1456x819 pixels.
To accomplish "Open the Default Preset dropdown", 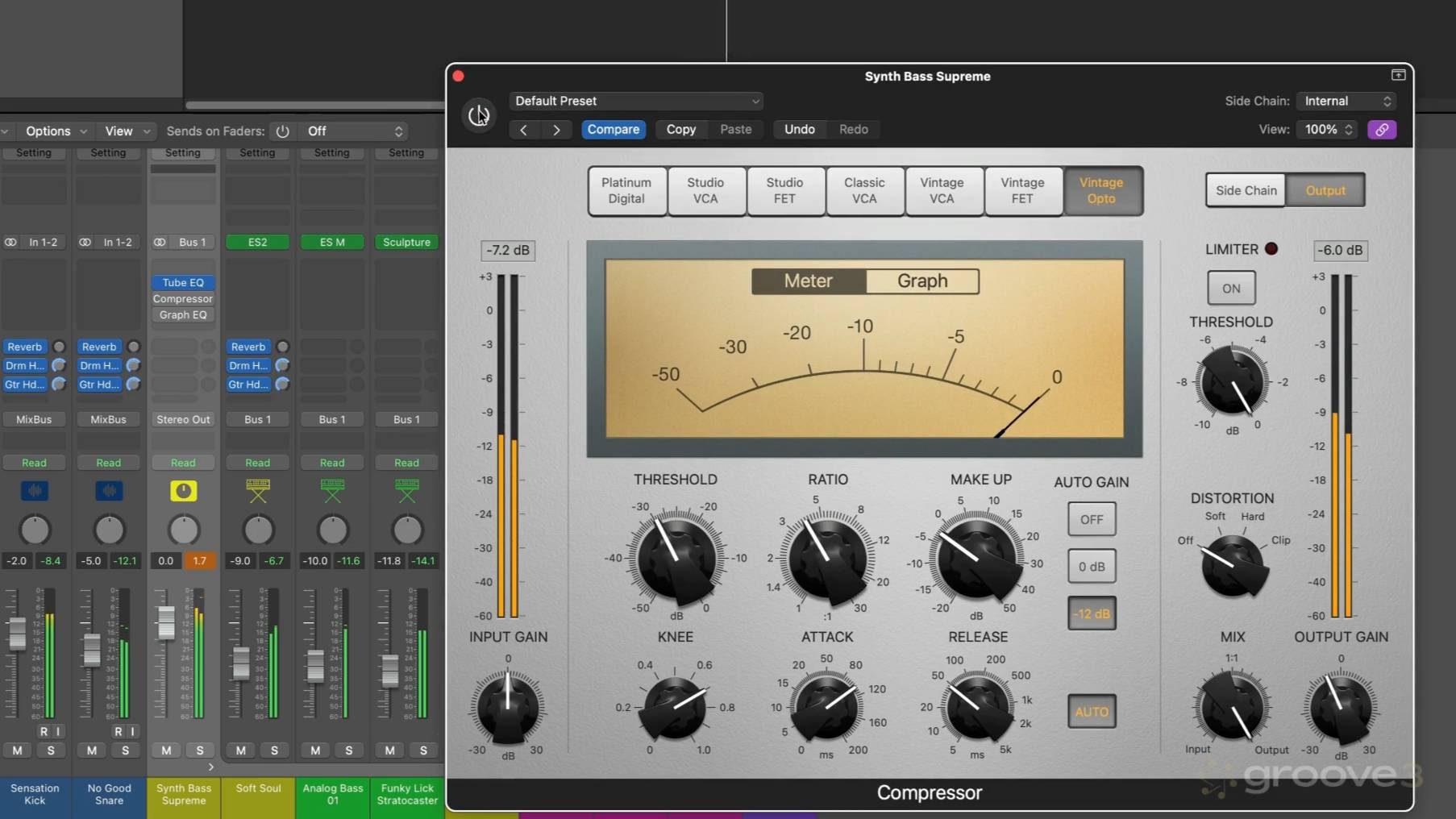I will (636, 102).
